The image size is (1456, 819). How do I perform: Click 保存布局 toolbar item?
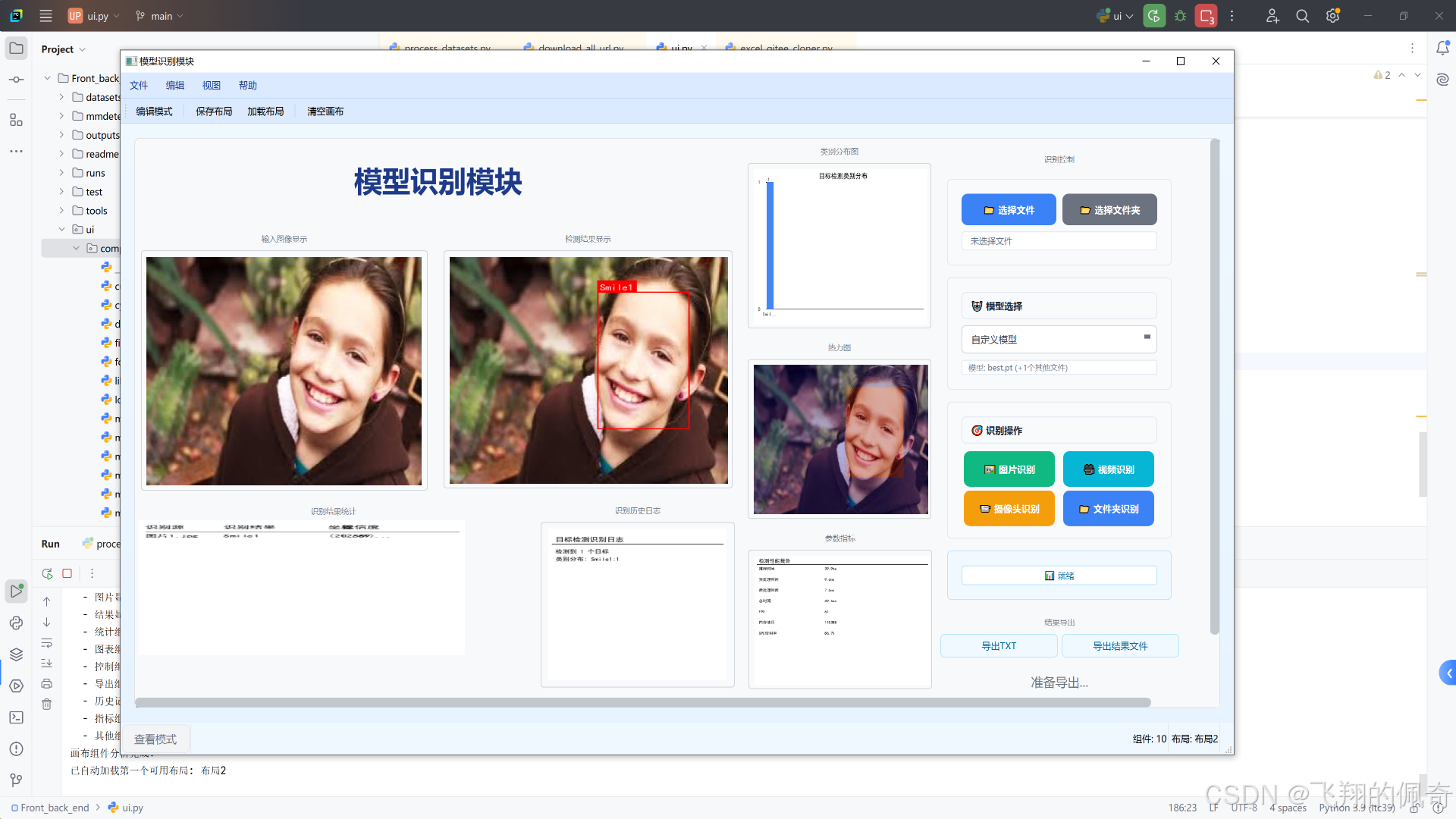214,111
